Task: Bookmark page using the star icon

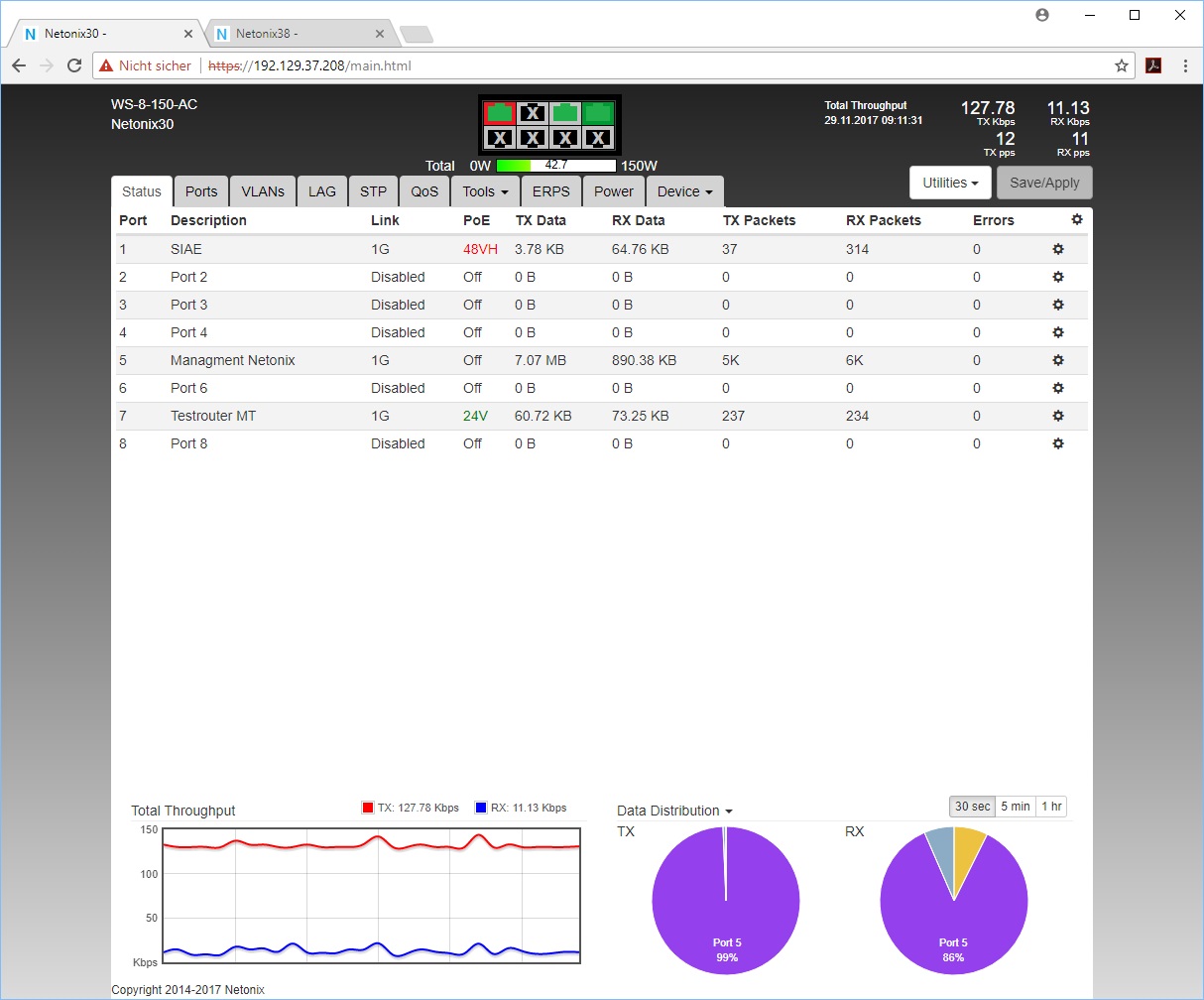Action: 1121,66
